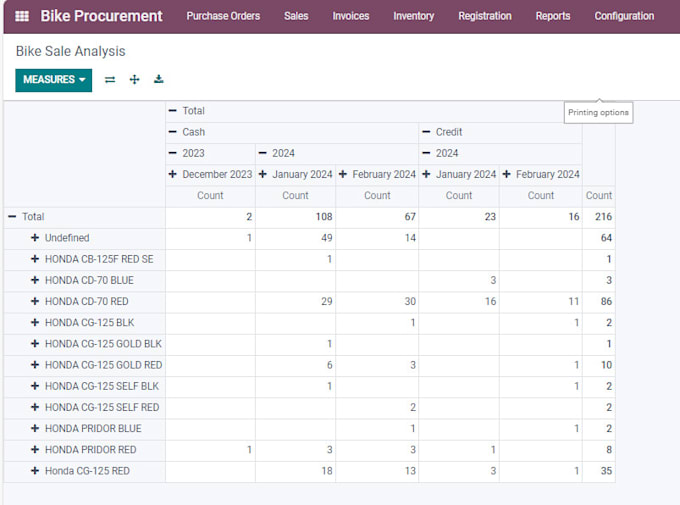This screenshot has width=680, height=505.
Task: Click the HONDA PRIDOR RED total 8
Action: click(x=609, y=450)
